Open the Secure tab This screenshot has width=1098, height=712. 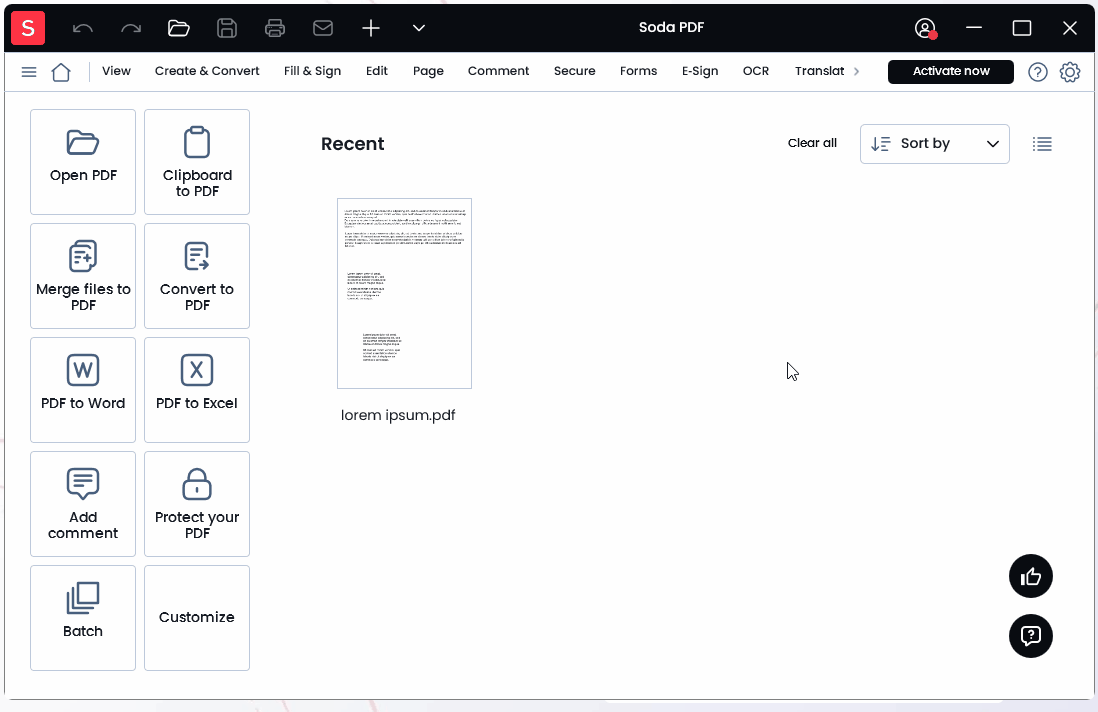coord(575,71)
